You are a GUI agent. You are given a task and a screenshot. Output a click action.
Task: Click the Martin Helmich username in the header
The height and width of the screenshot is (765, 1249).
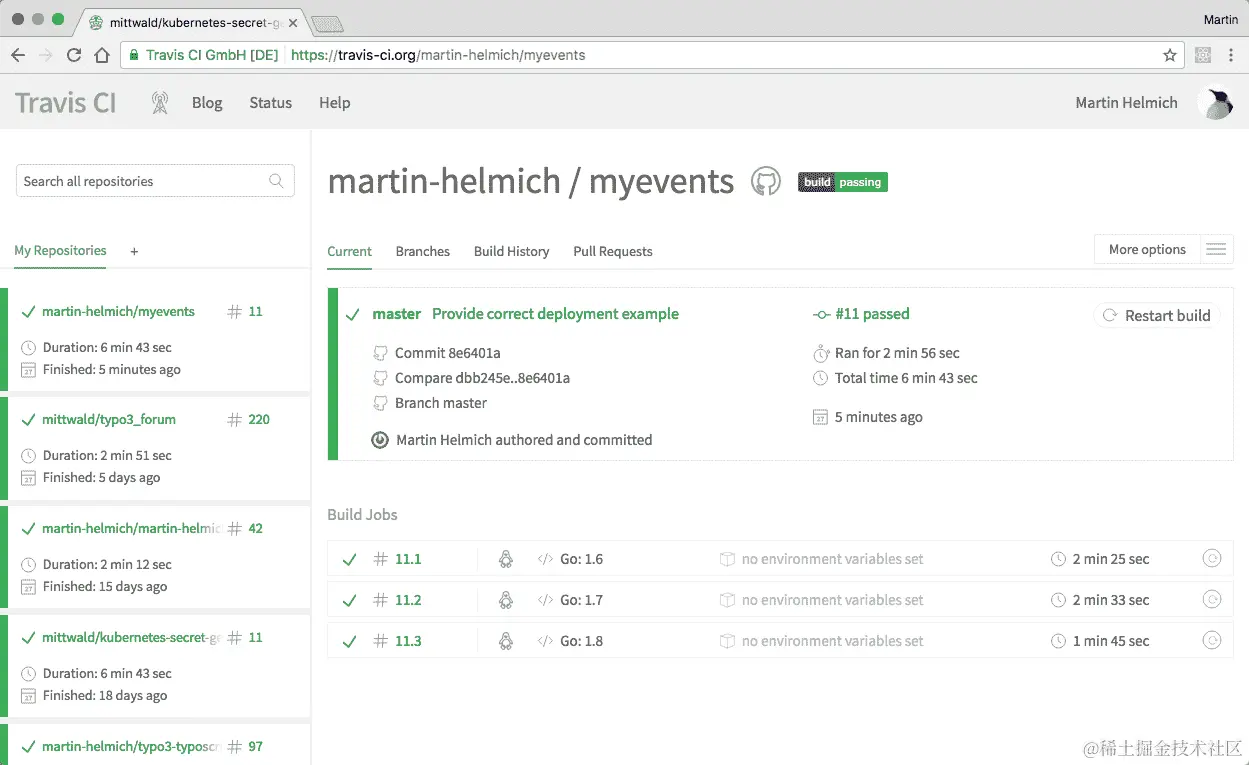[x=1126, y=102]
